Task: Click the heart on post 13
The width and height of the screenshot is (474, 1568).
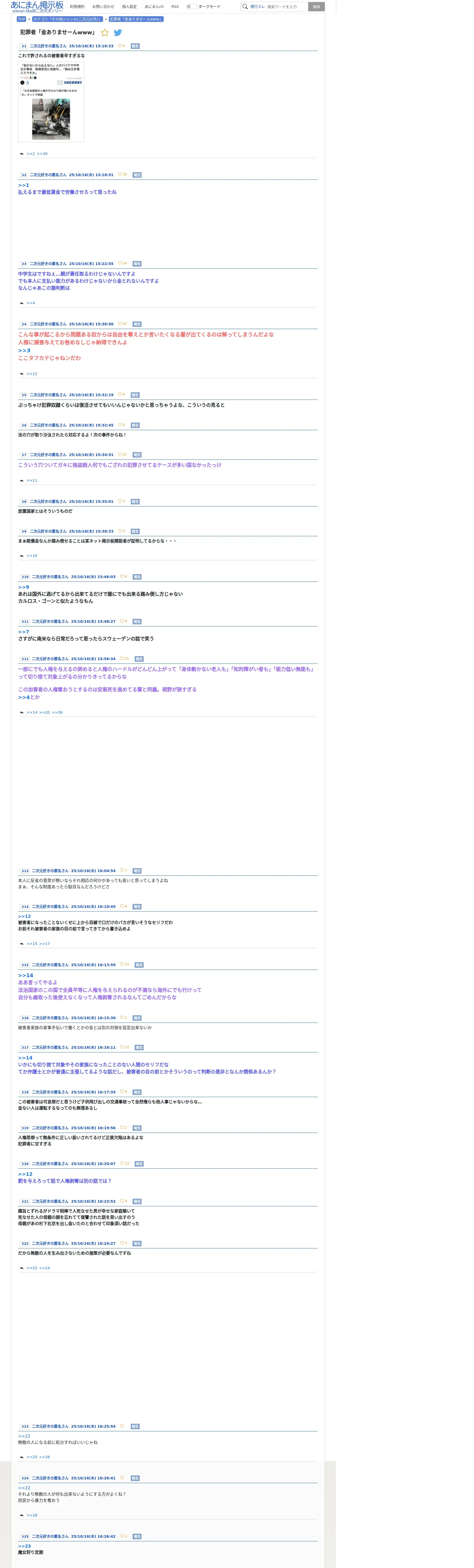Action: [x=122, y=871]
